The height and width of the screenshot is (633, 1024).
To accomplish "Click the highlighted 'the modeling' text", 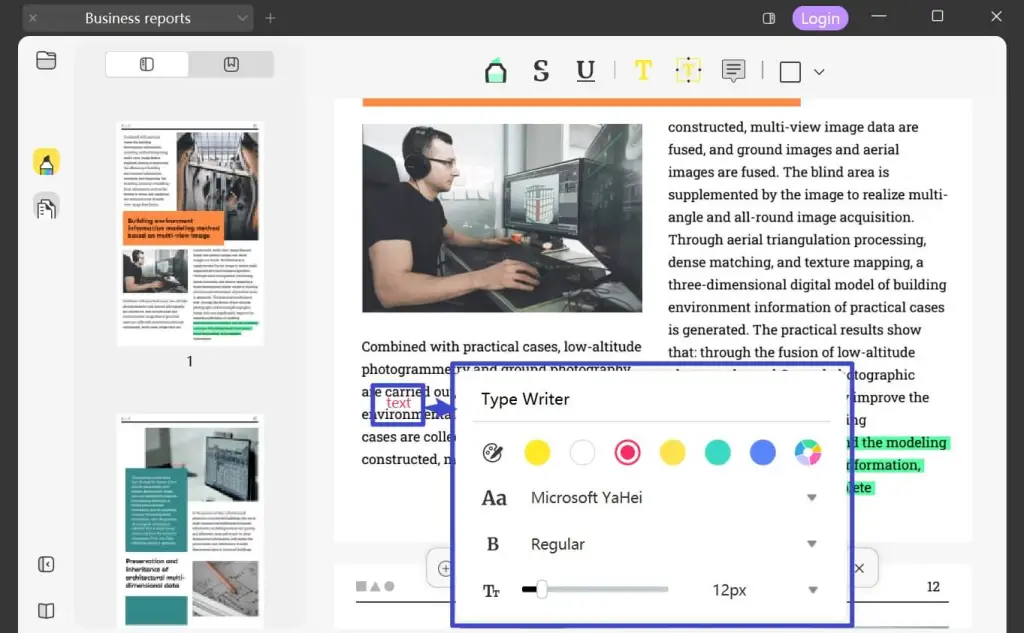I will click(x=904, y=442).
